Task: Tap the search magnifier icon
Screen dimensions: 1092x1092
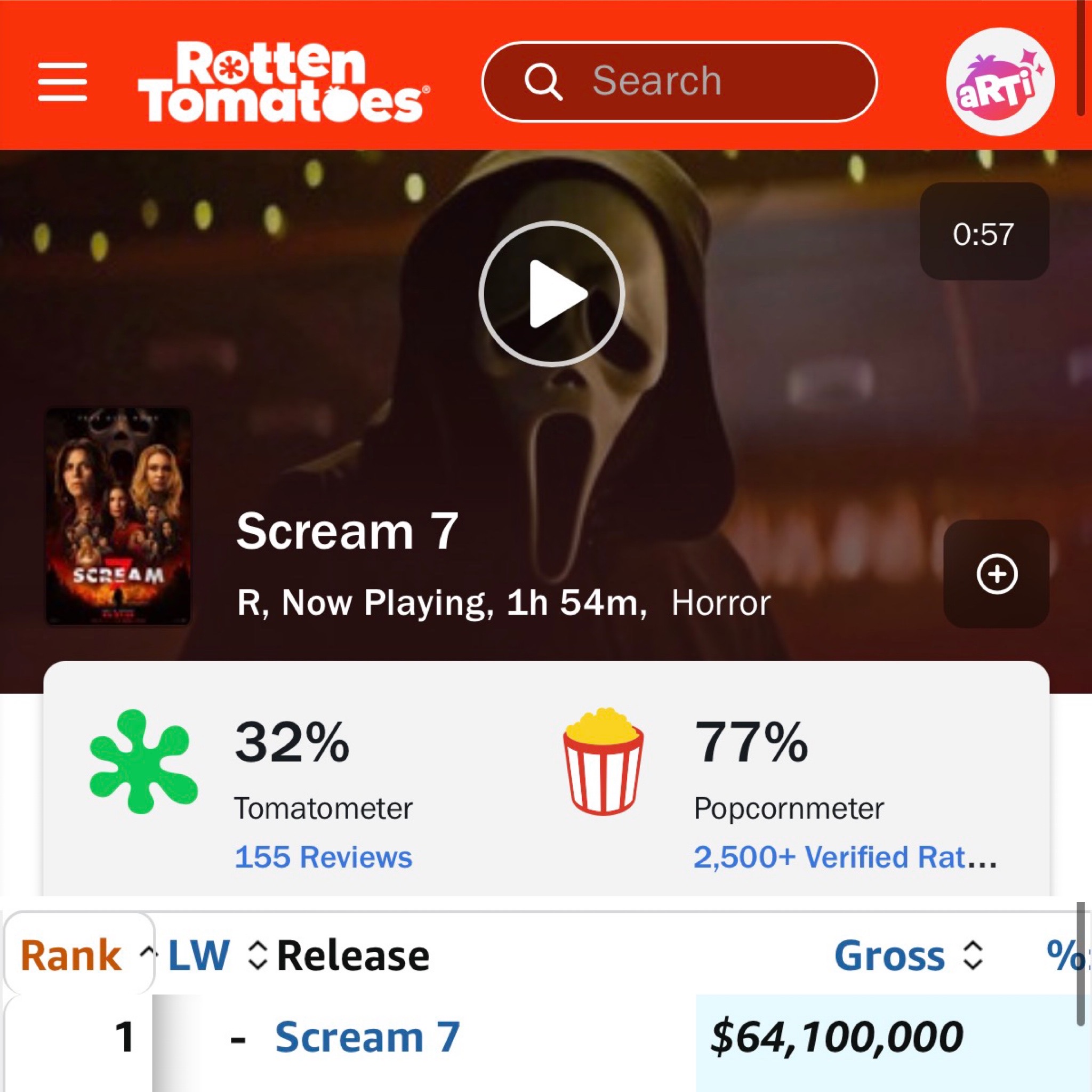Action: coord(543,82)
